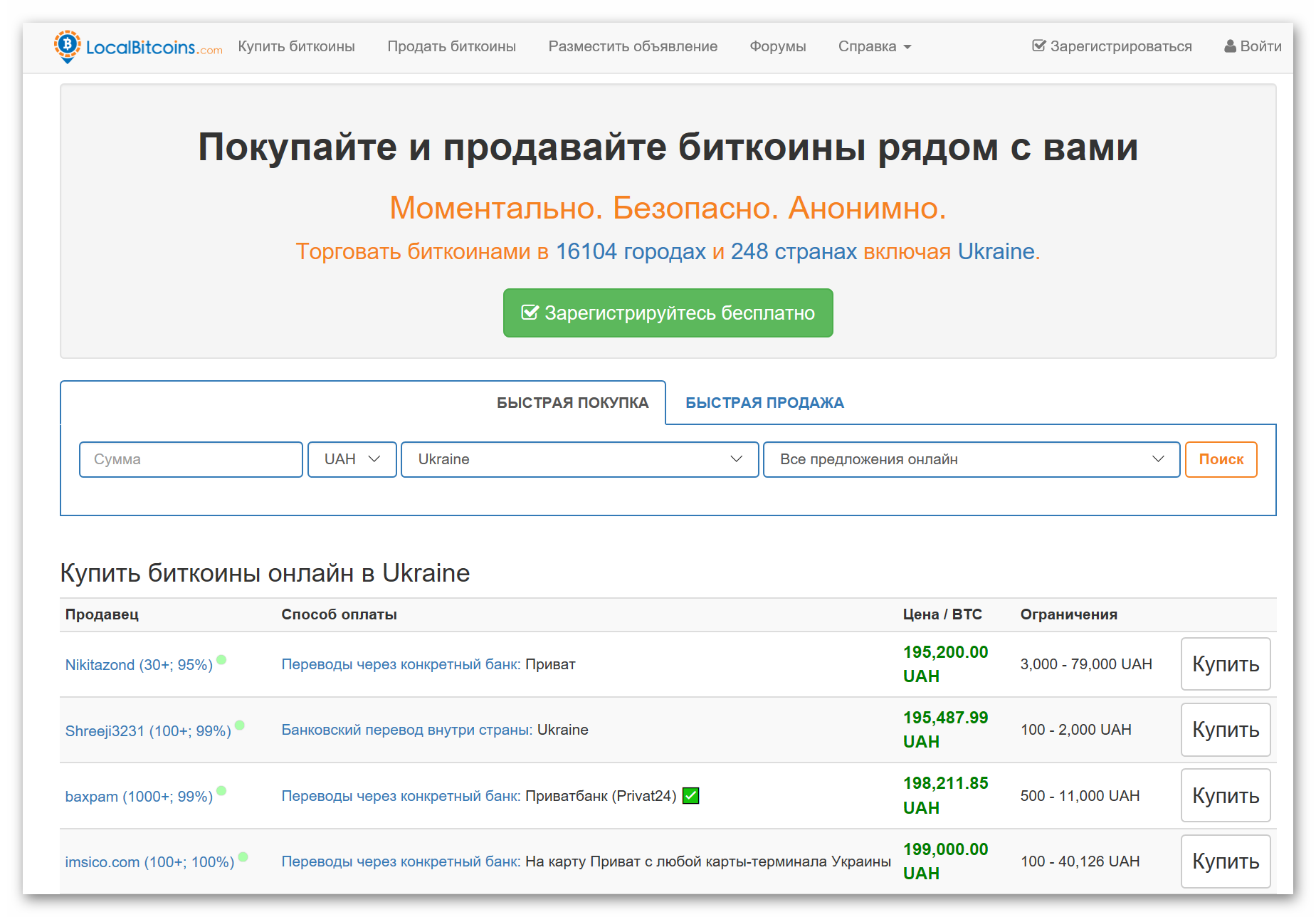Open payment method link in imsico.com's row
The width and height of the screenshot is (1316, 917).
(401, 861)
